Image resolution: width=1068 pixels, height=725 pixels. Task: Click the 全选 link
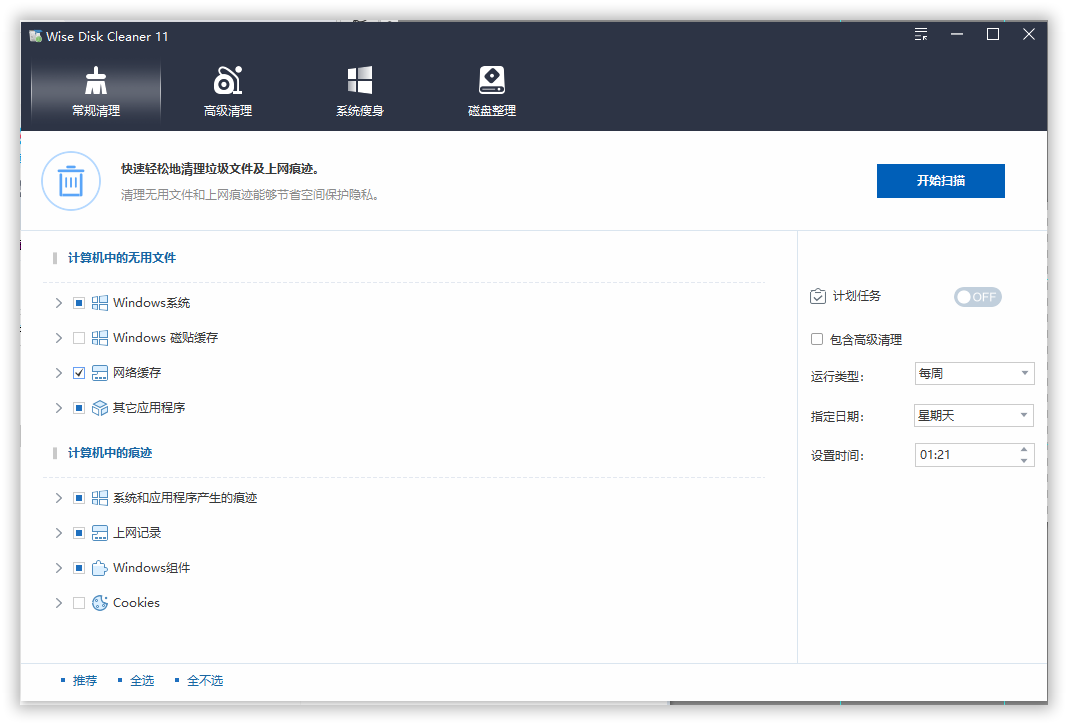(x=142, y=681)
